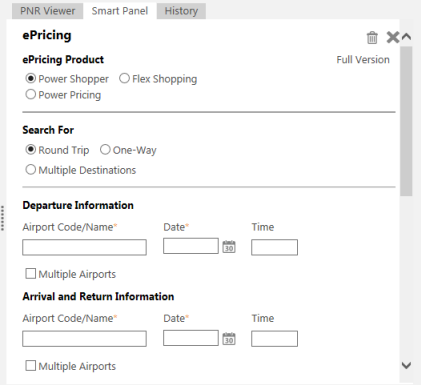The image size is (421, 385).
Task: Close the ePricing panel with X icon
Action: coord(393,37)
